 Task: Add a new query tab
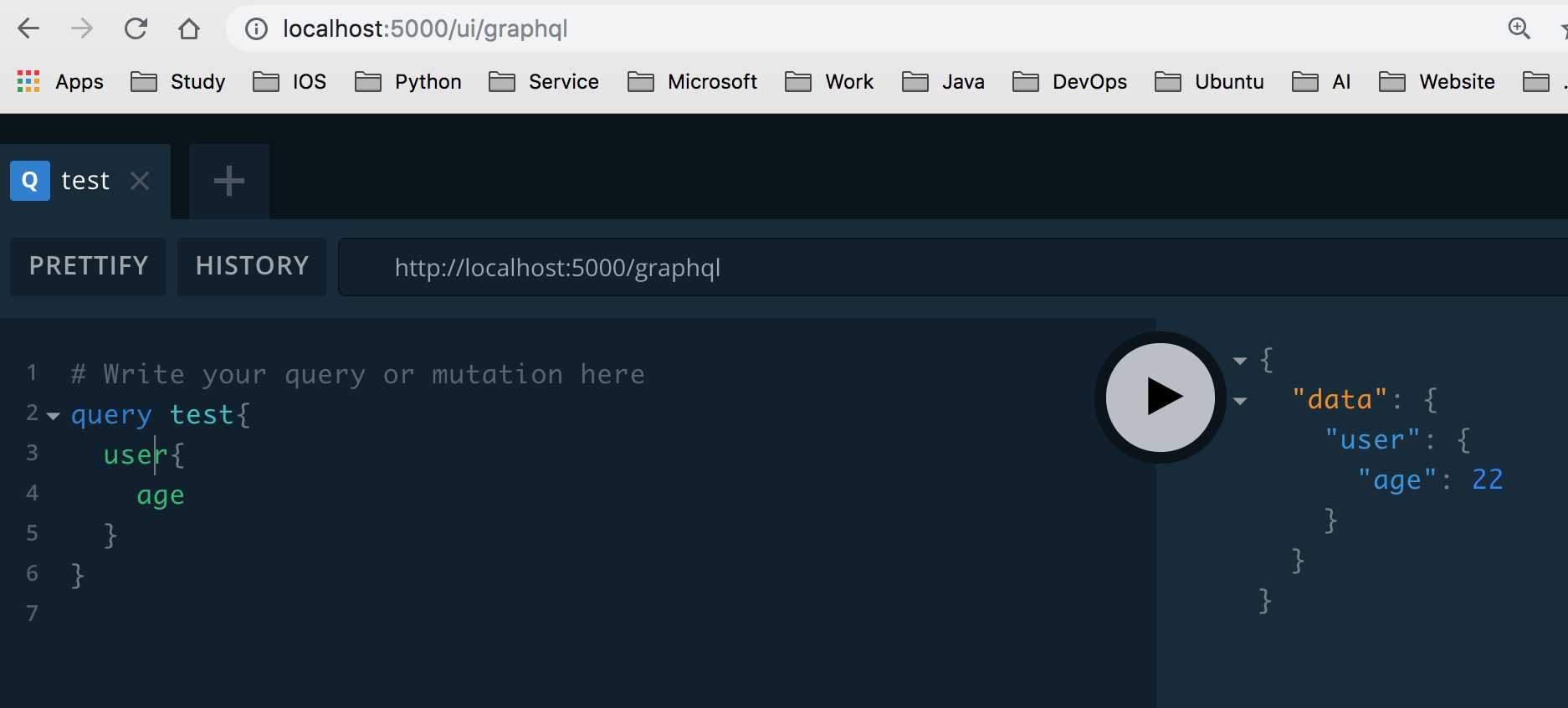click(228, 181)
